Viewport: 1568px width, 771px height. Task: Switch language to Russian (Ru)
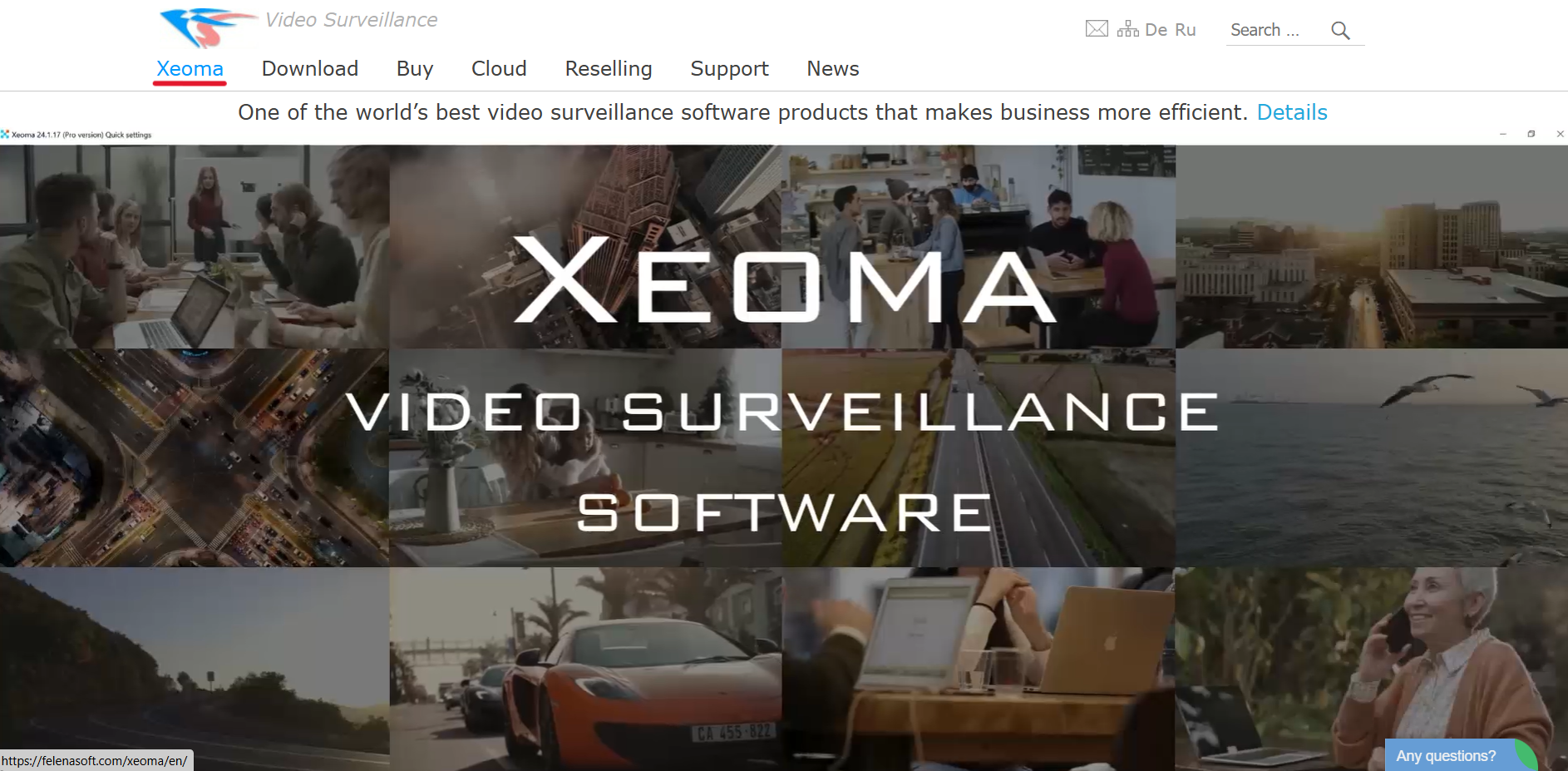tap(1185, 30)
